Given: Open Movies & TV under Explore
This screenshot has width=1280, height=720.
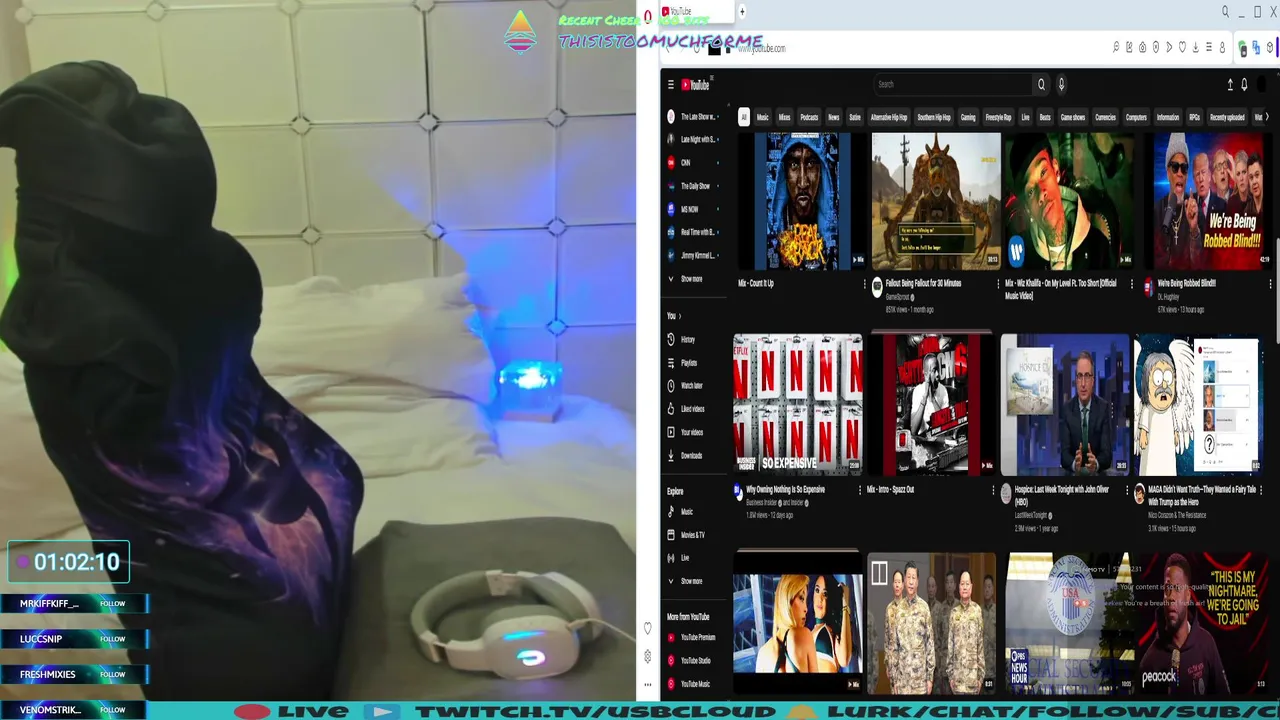Looking at the screenshot, I should point(692,535).
